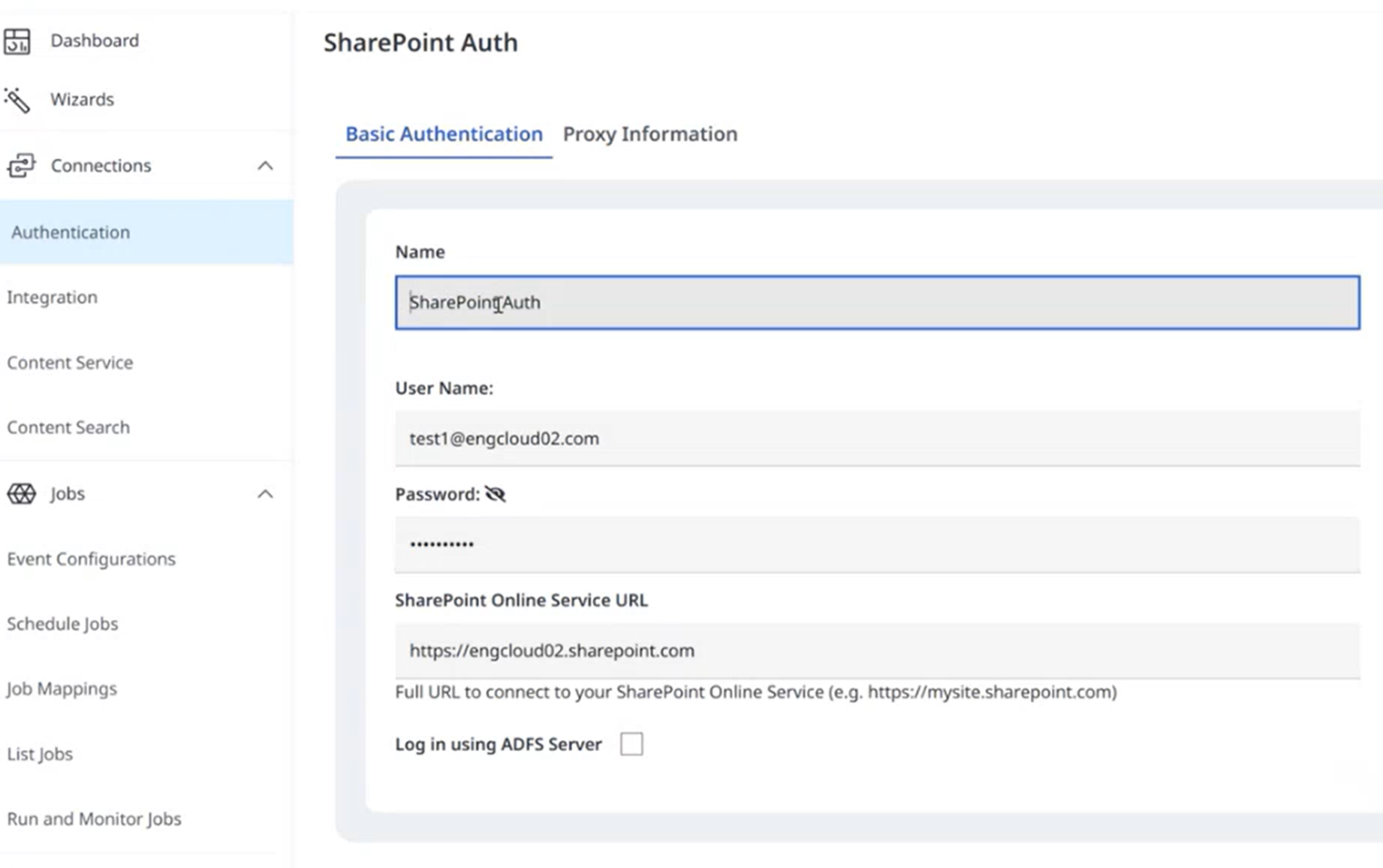This screenshot has width=1383, height=868.
Task: Collapse the Jobs section chevron
Action: [x=265, y=493]
